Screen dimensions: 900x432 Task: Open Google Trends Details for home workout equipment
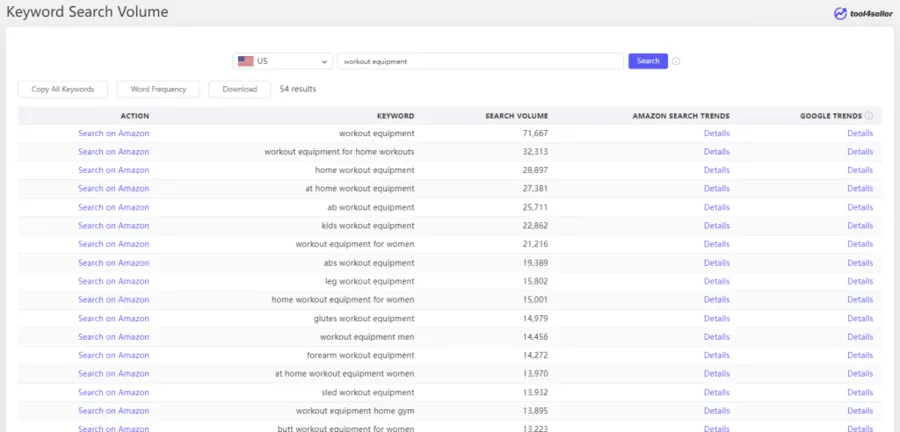(x=860, y=170)
